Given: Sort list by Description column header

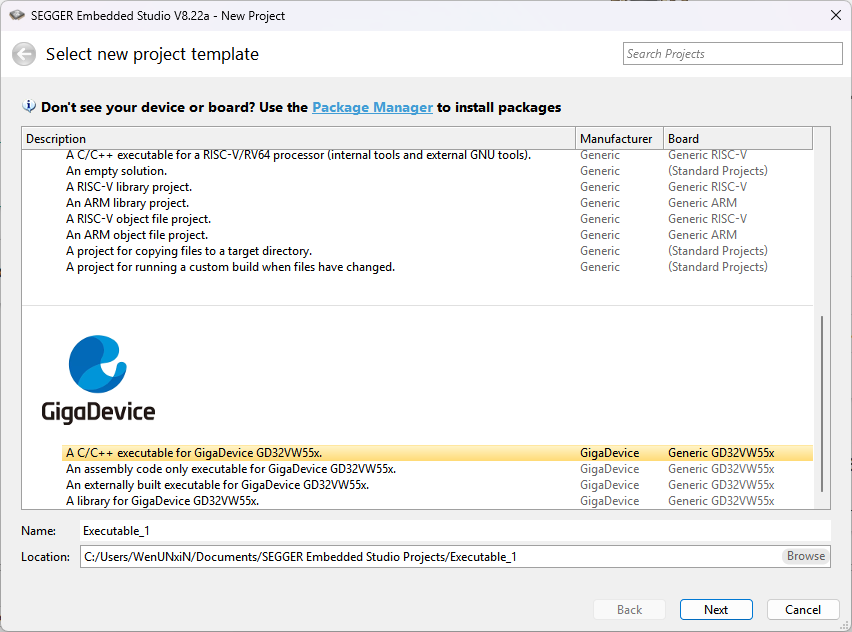Looking at the screenshot, I should 298,138.
